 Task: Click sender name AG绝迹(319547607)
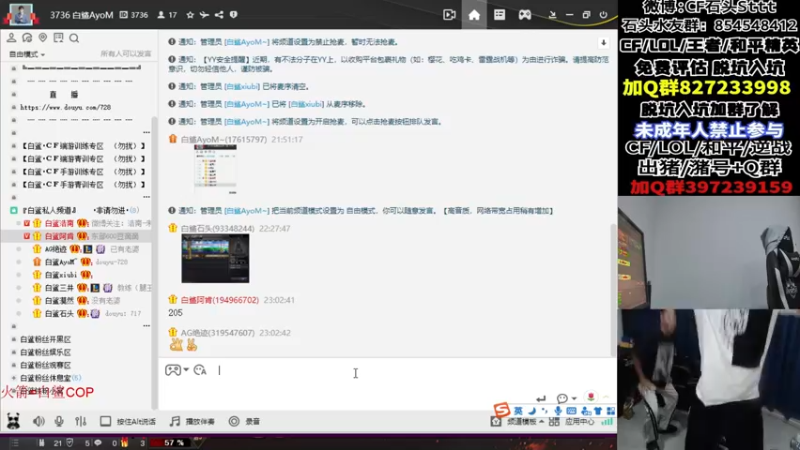pyautogui.click(x=218, y=333)
